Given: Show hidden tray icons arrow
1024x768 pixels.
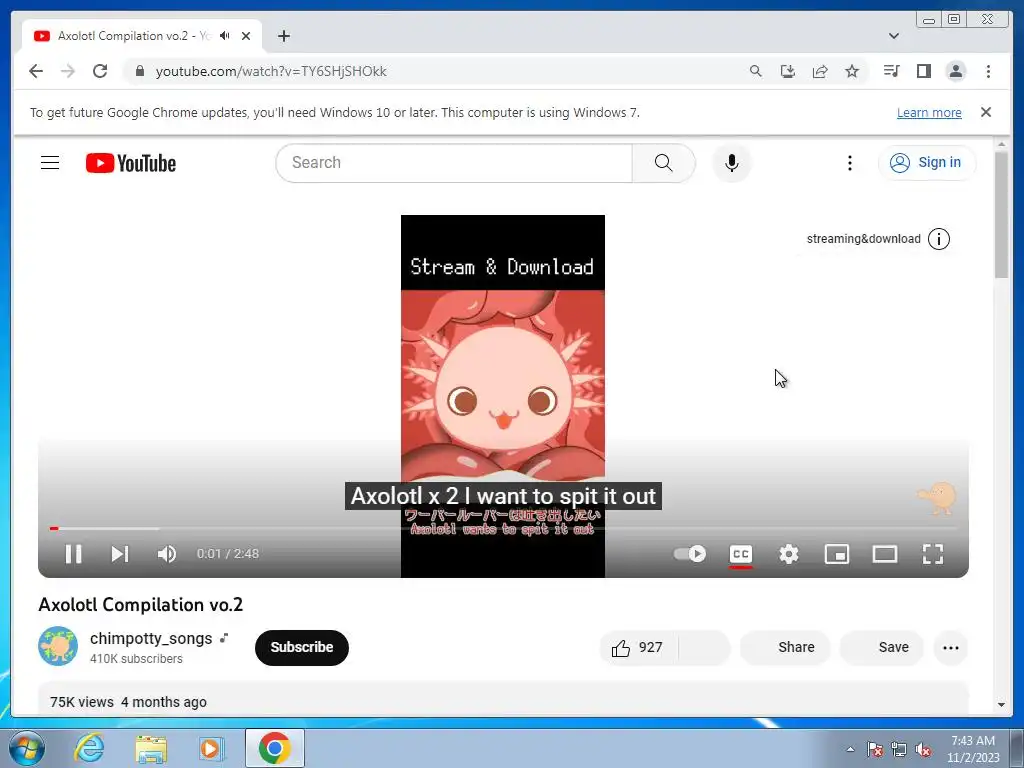Looking at the screenshot, I should (x=850, y=749).
